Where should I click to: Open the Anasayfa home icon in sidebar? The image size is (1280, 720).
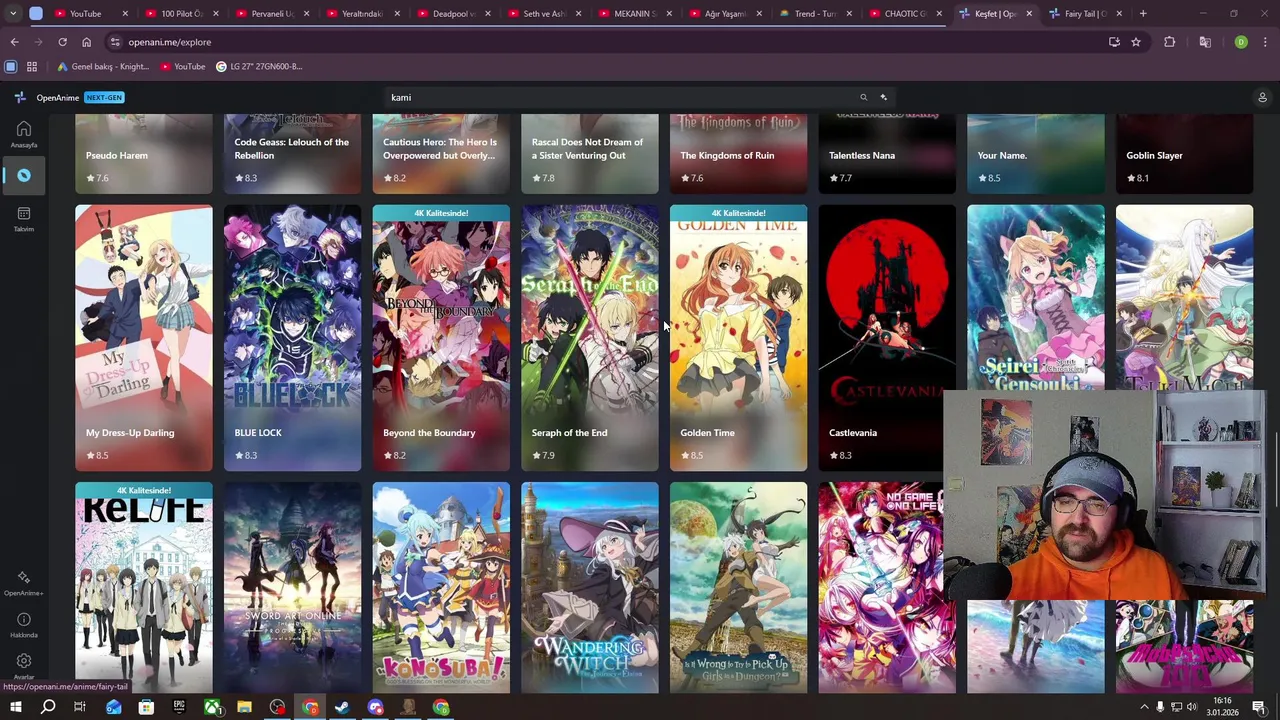point(23,129)
